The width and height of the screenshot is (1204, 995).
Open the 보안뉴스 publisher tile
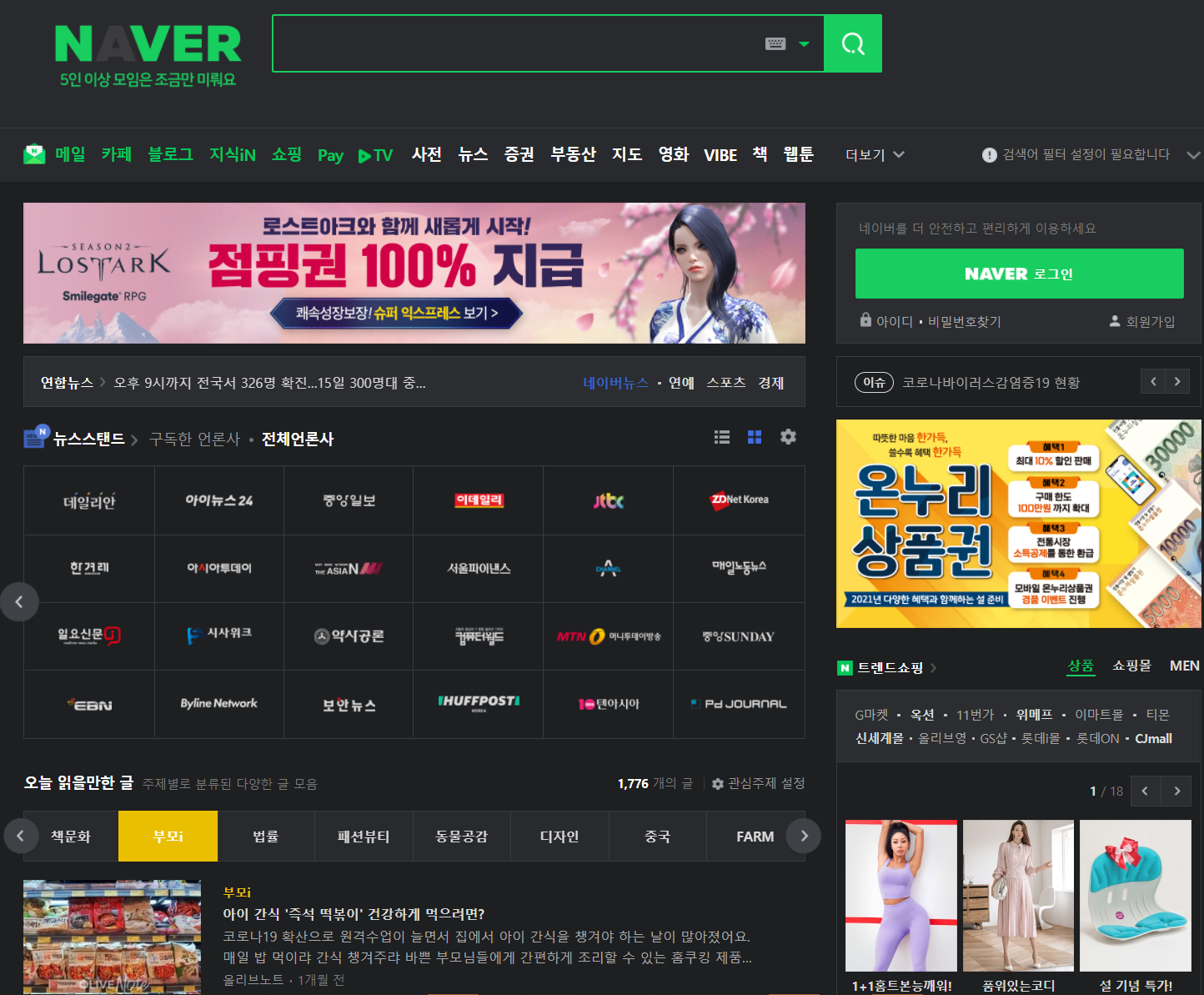point(349,703)
